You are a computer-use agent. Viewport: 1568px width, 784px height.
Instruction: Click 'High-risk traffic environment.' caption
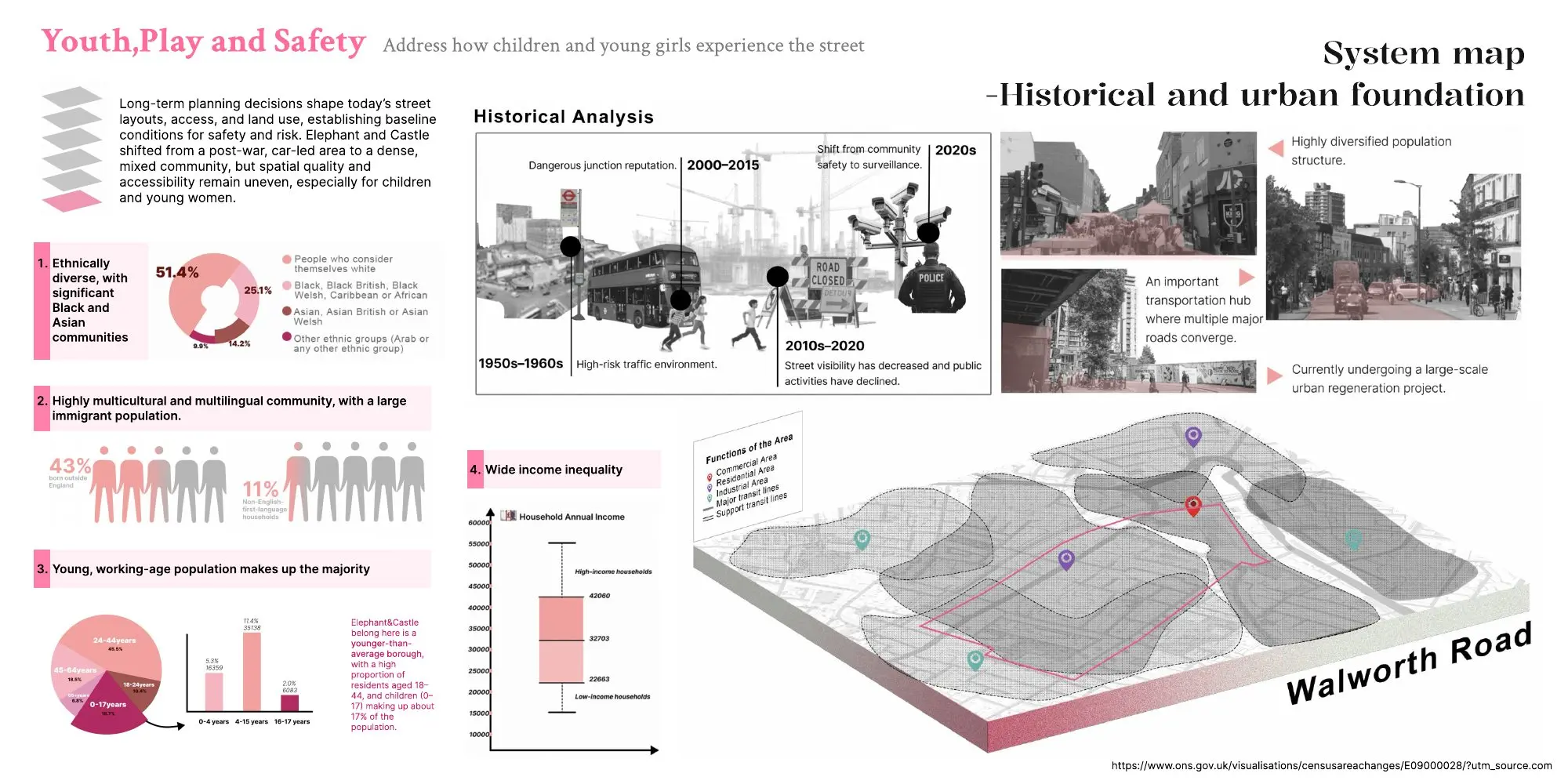pyautogui.click(x=647, y=365)
